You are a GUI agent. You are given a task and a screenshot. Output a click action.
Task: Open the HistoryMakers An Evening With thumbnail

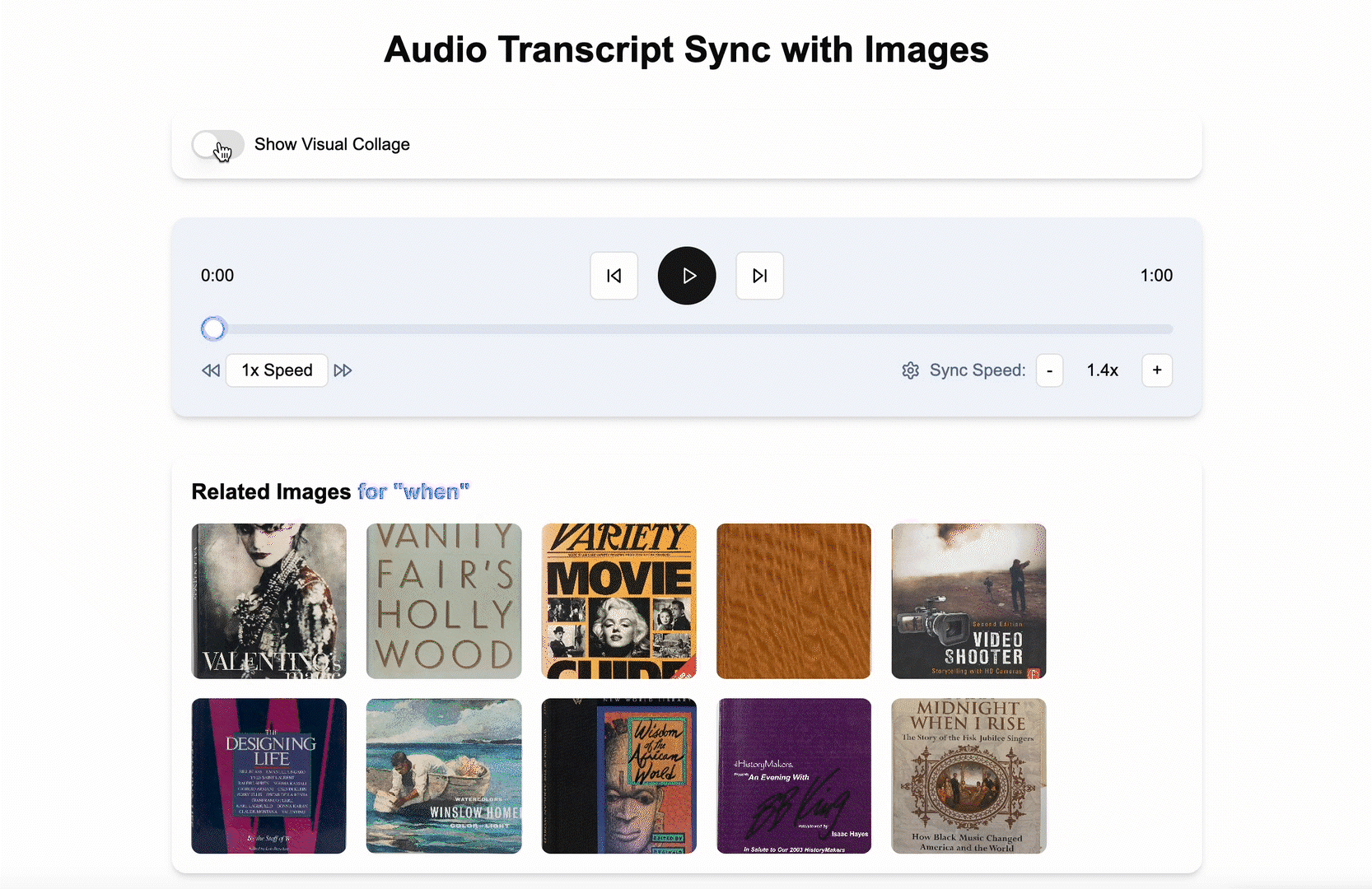pyautogui.click(x=794, y=776)
